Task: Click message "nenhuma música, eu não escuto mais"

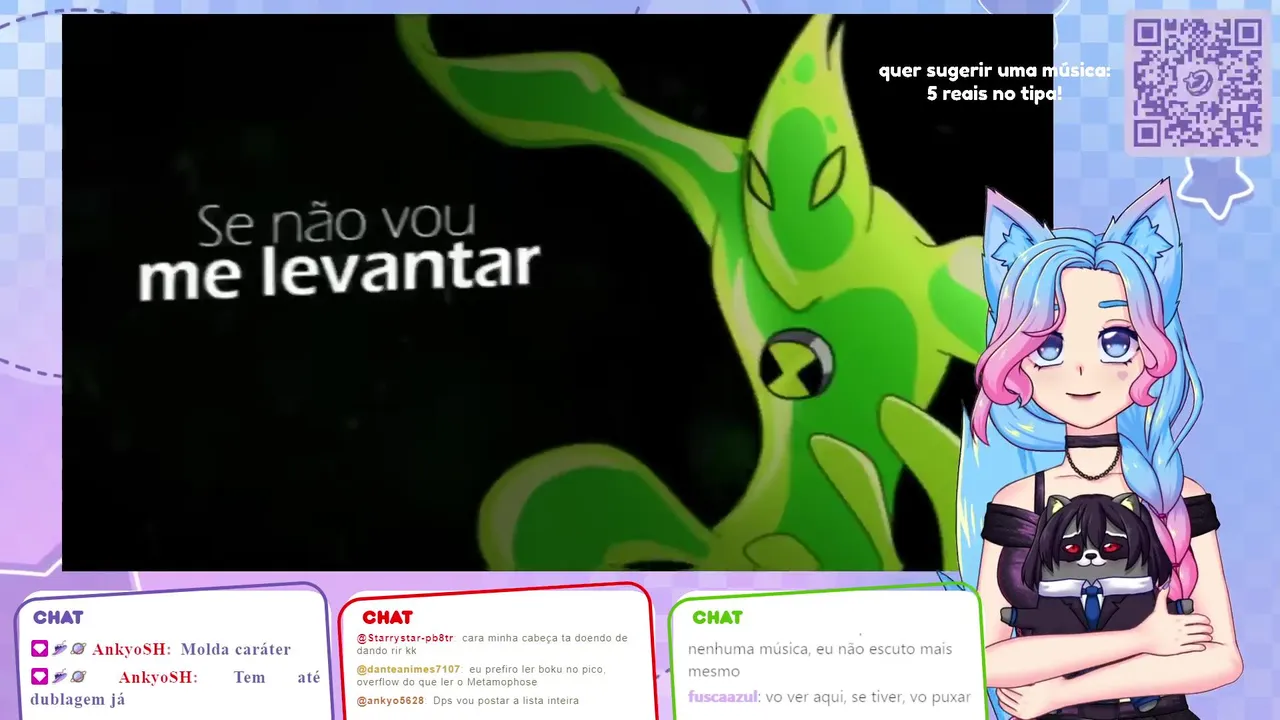Action: tap(820, 649)
